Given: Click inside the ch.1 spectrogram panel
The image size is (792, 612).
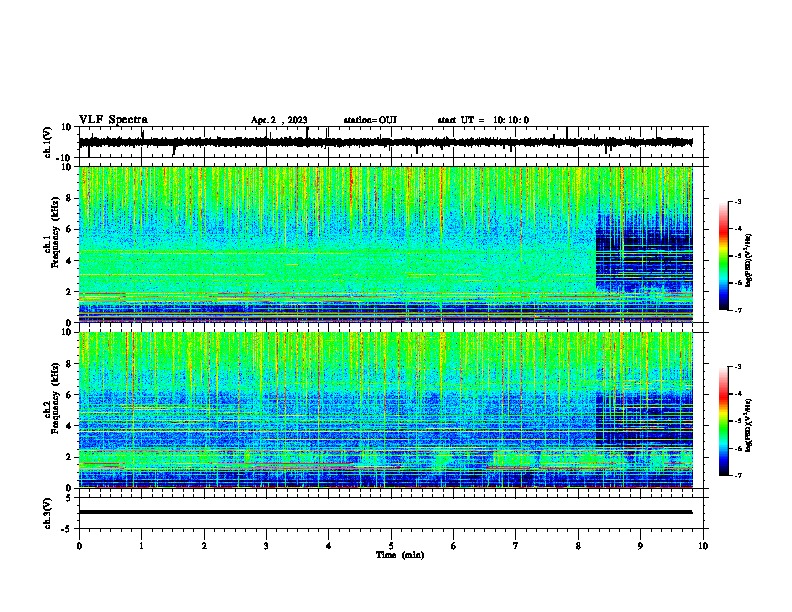Looking at the screenshot, I should point(385,244).
